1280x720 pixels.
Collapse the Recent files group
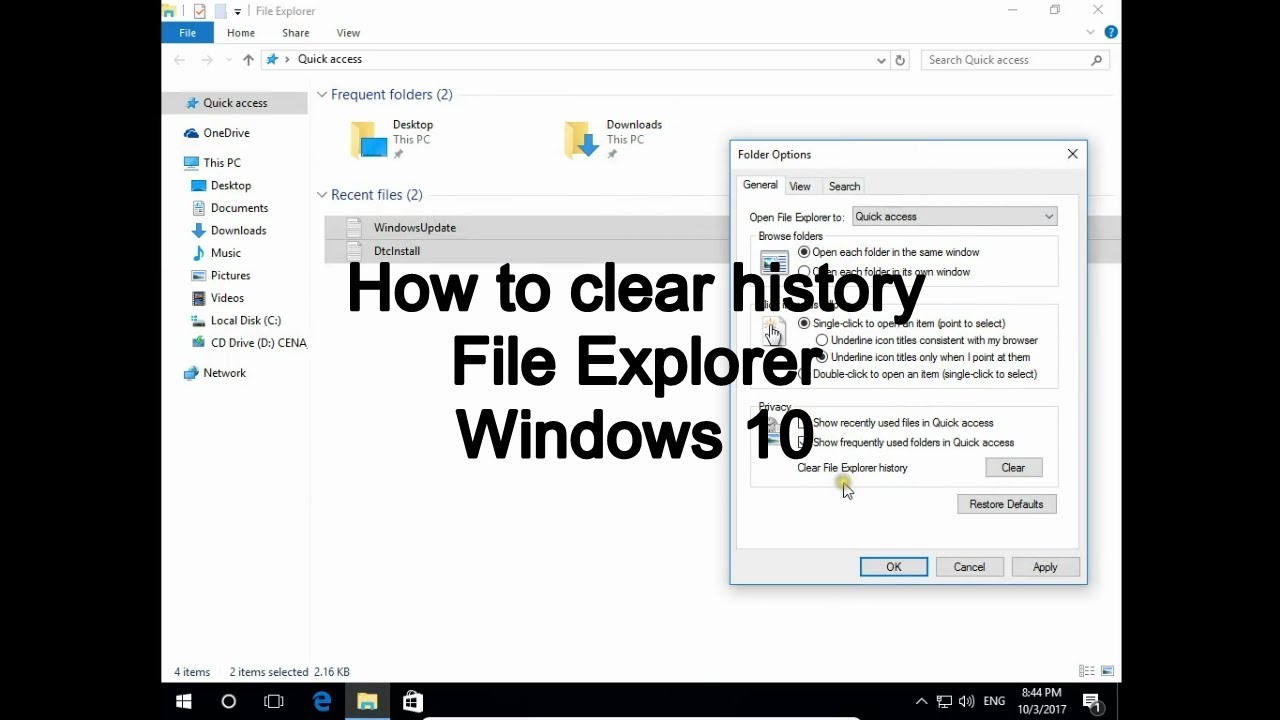tap(322, 195)
